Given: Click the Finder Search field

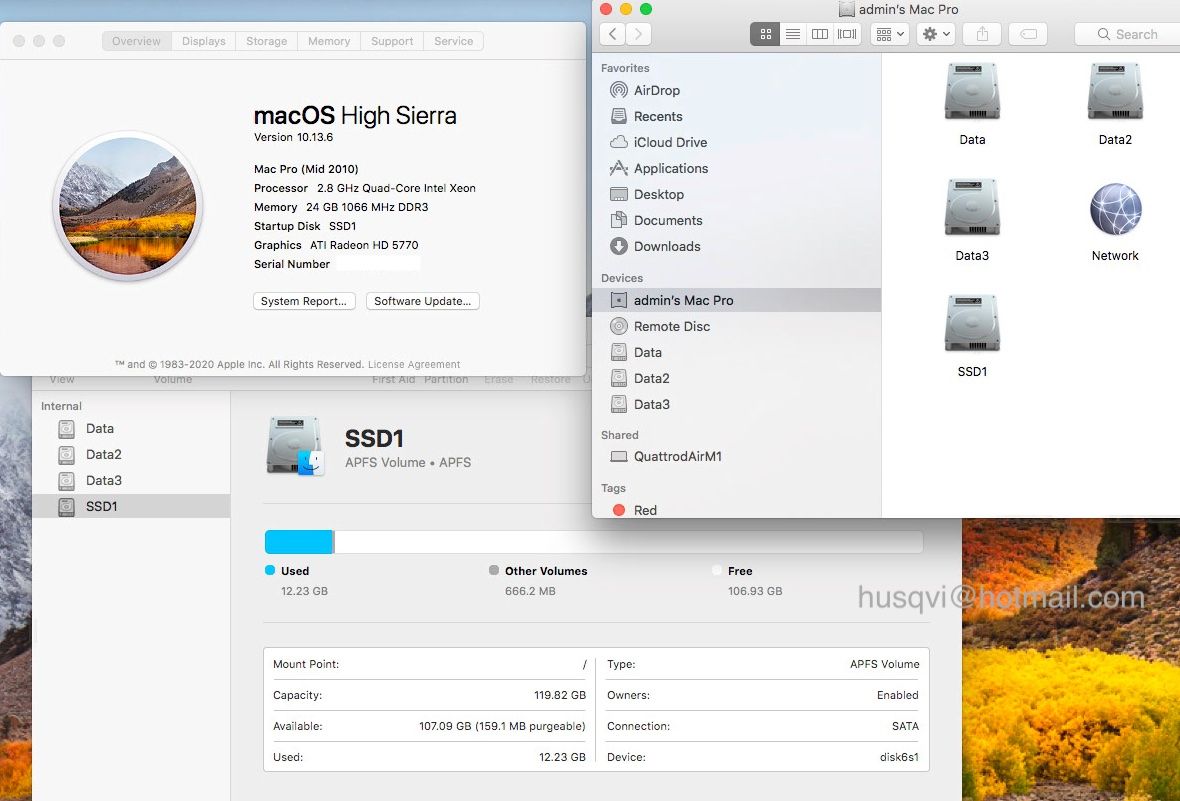Looking at the screenshot, I should [x=1127, y=34].
